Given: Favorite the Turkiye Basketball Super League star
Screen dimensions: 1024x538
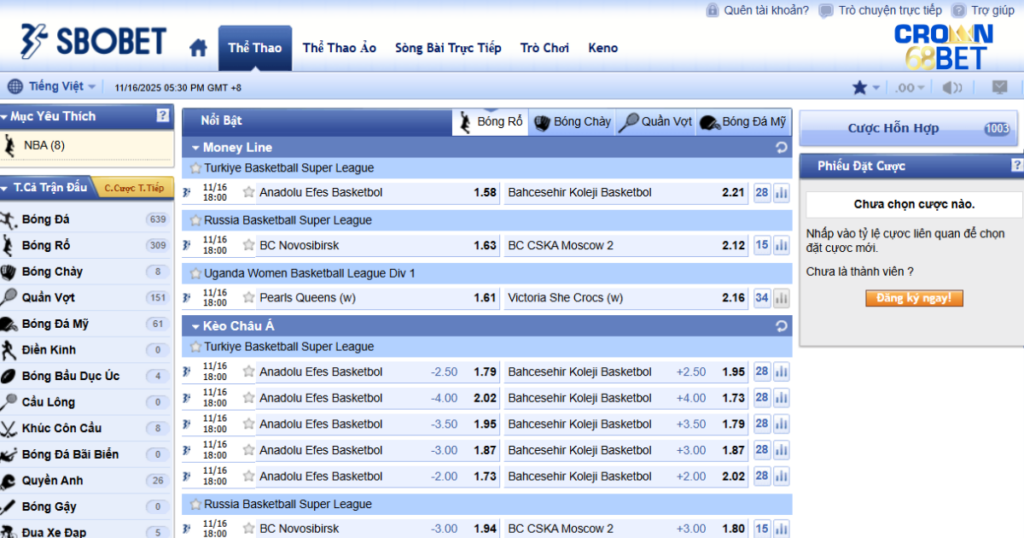Looking at the screenshot, I should 196,168.
